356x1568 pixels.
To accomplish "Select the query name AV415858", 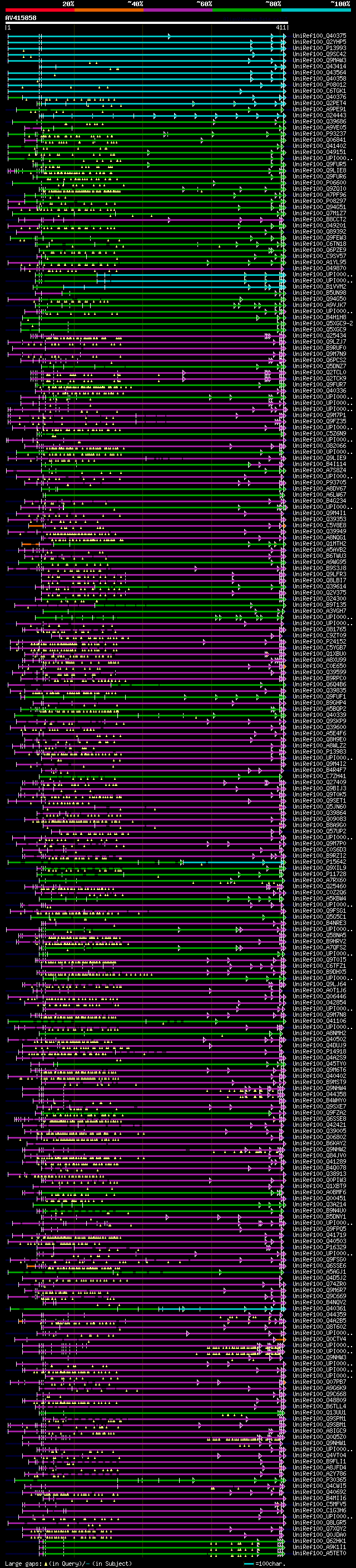I will (21, 18).
